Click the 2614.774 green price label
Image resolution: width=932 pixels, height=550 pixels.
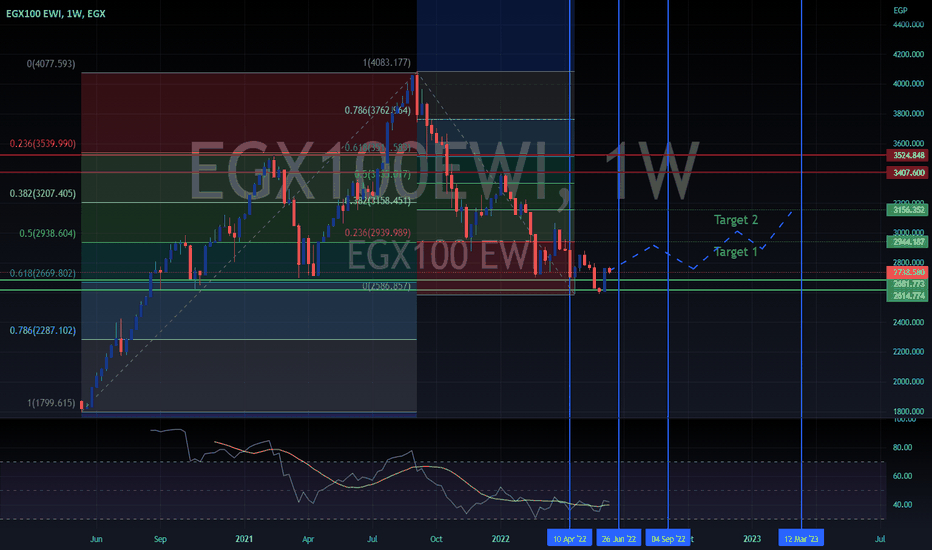coord(907,296)
